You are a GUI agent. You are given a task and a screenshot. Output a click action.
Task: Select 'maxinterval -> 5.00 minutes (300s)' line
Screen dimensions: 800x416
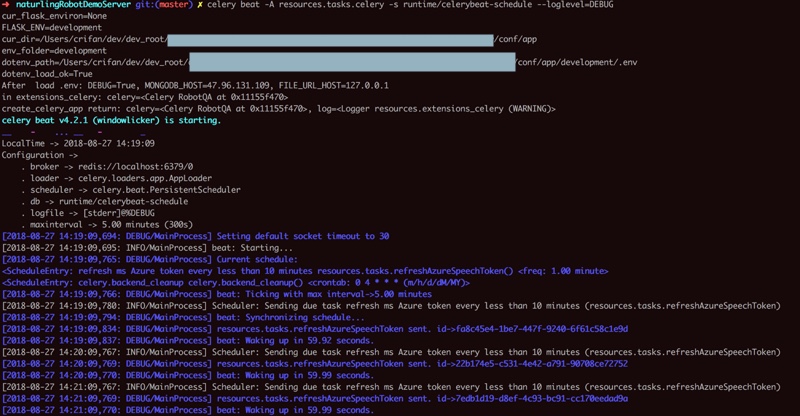click(x=107, y=225)
